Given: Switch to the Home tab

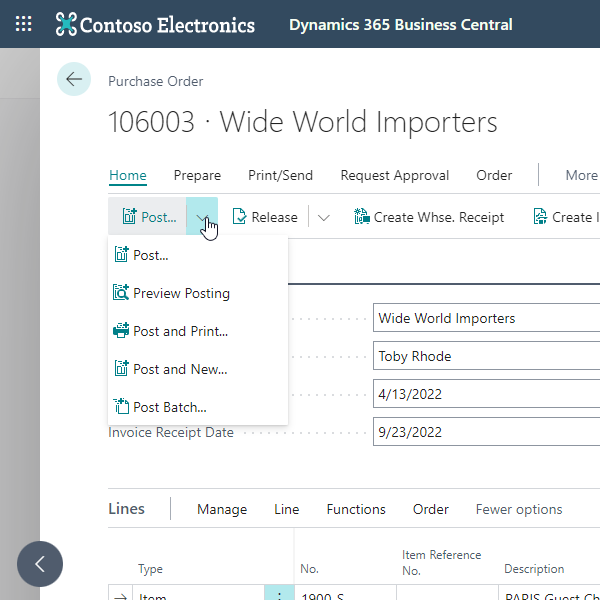Looking at the screenshot, I should (128, 175).
